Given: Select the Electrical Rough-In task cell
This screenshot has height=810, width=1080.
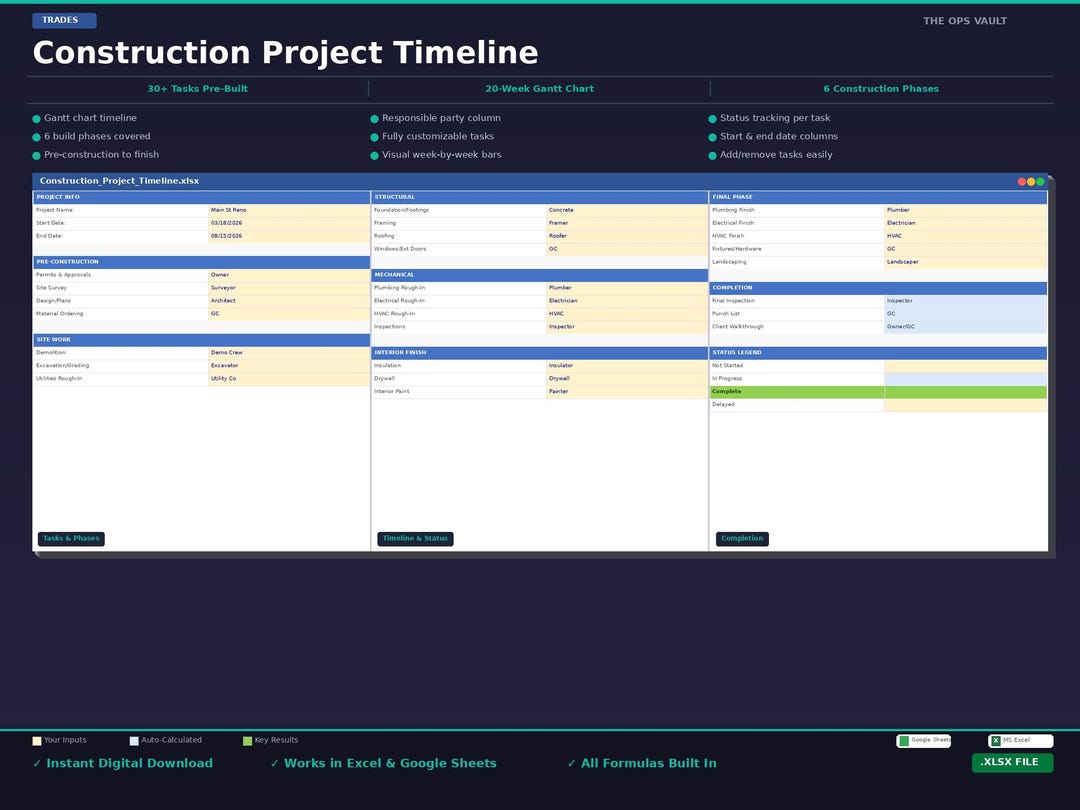Looking at the screenshot, I should coord(459,301).
